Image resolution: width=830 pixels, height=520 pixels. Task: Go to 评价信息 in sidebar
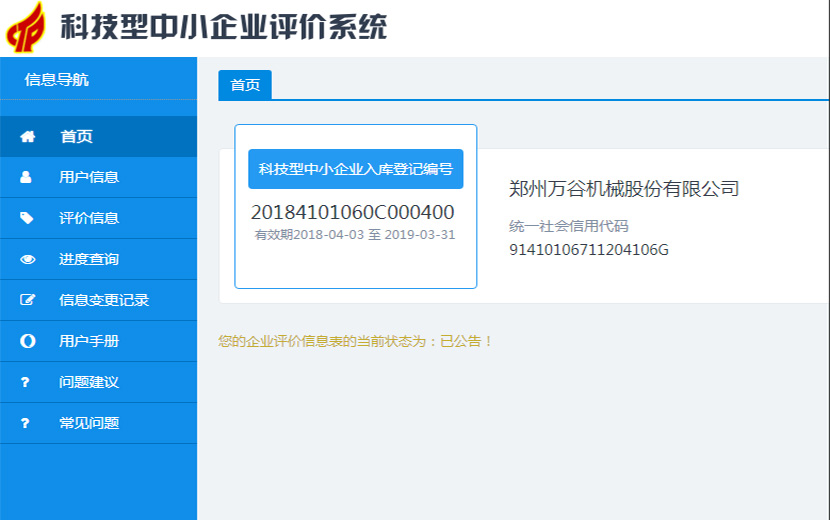(89, 218)
